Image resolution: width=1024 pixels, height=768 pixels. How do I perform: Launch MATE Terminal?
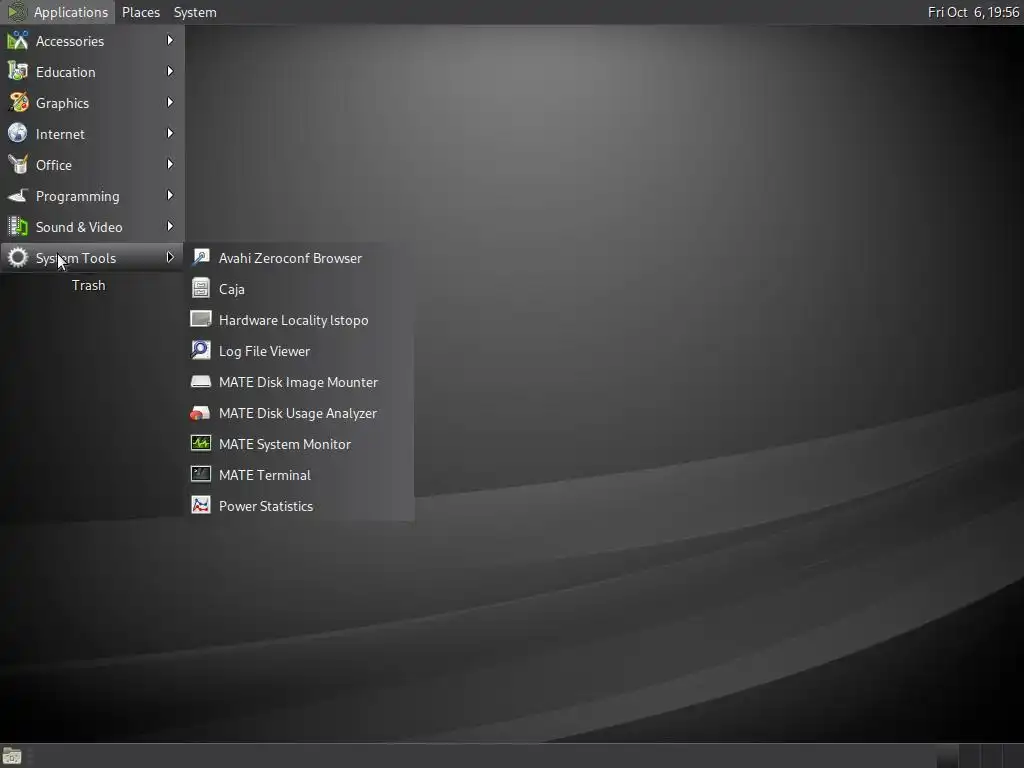[x=300, y=475]
